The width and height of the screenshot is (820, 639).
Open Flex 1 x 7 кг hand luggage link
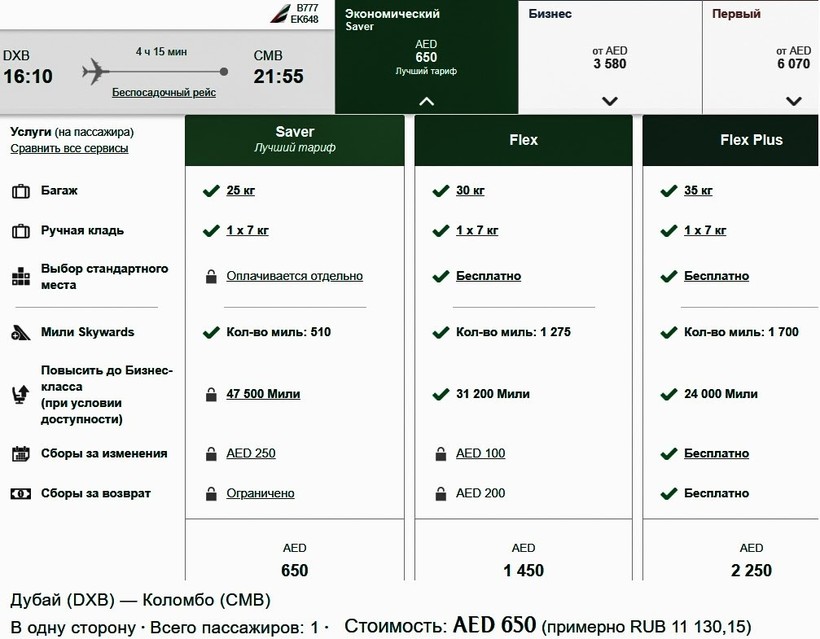tap(477, 230)
